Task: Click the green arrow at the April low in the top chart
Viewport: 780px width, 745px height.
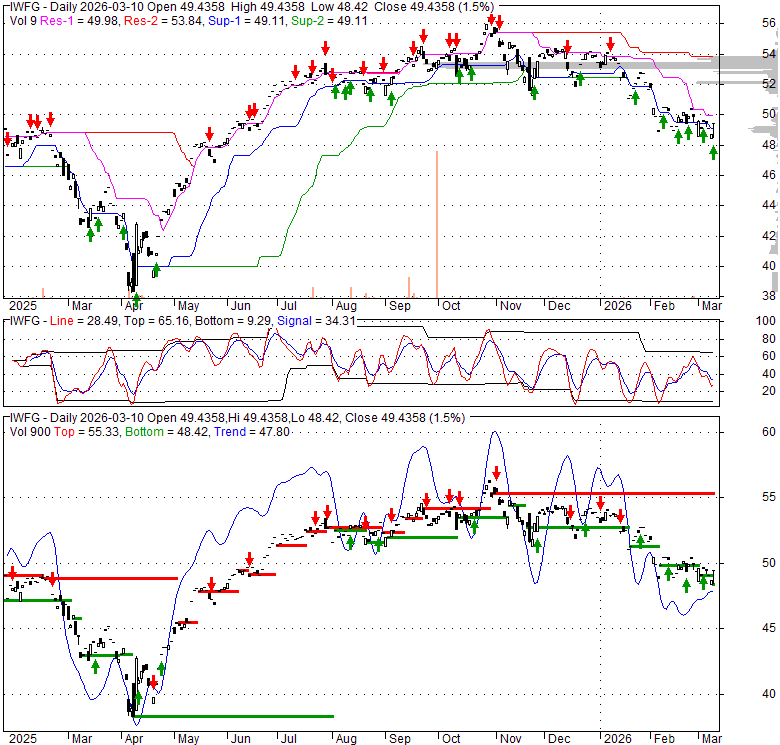Action: click(x=136, y=298)
